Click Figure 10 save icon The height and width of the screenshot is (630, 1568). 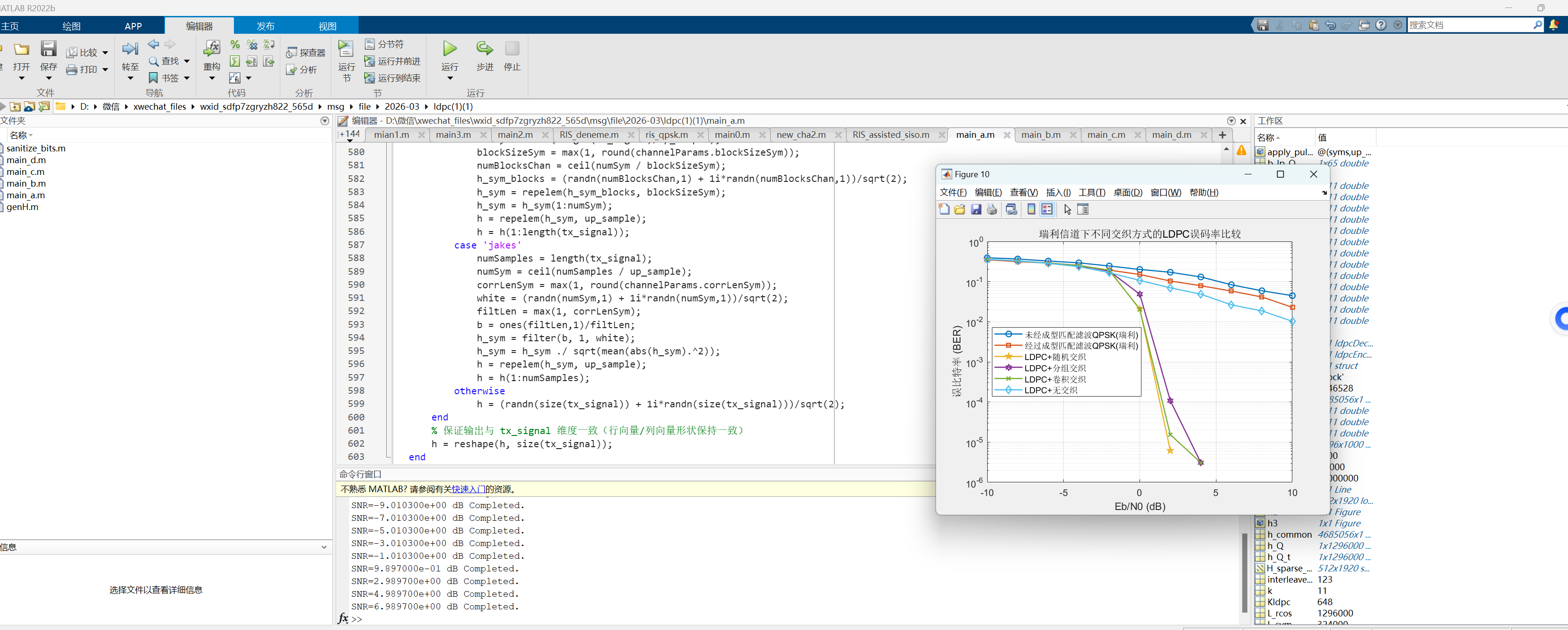[x=976, y=210]
